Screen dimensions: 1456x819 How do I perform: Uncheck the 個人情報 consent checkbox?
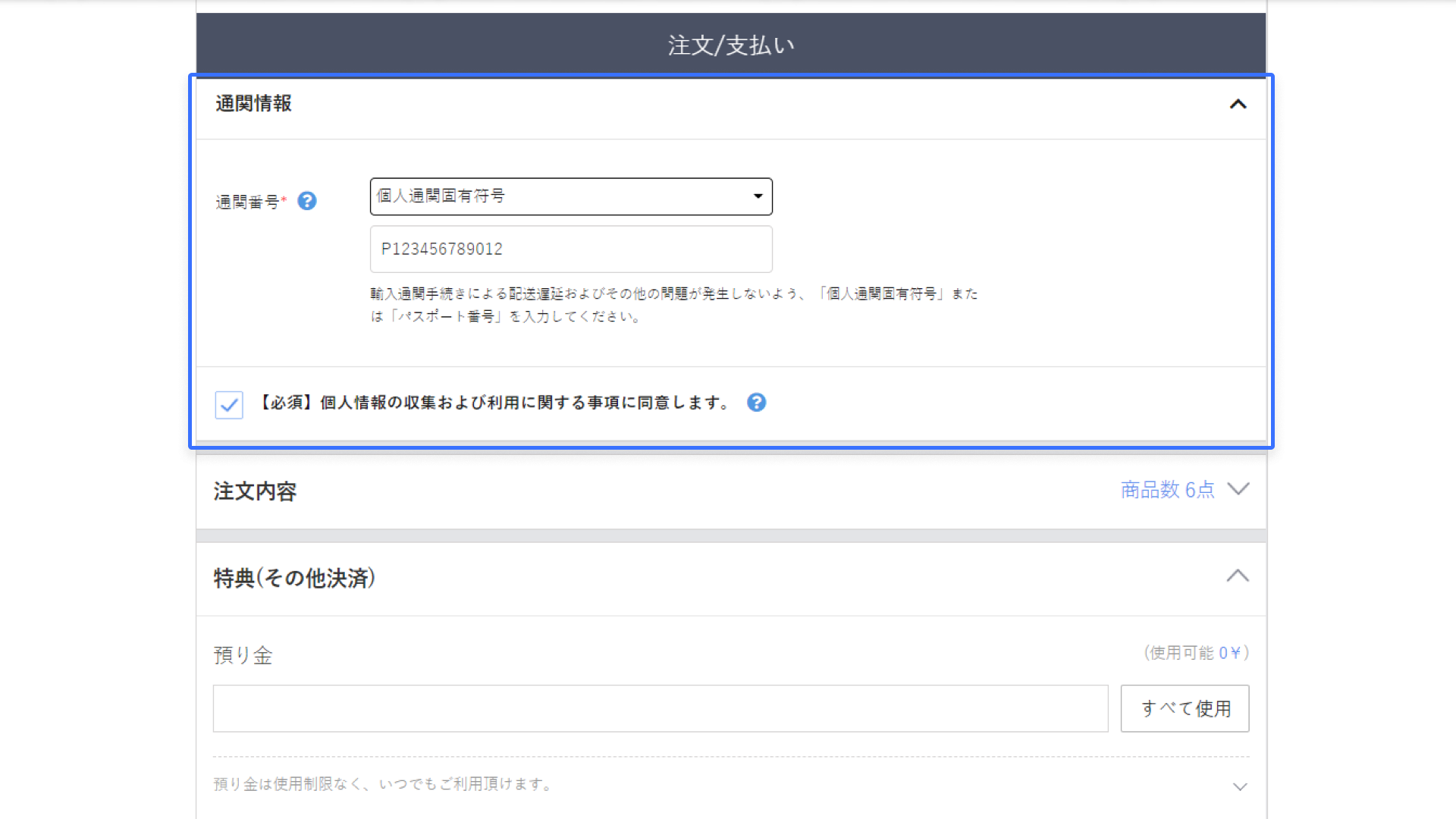(x=229, y=405)
